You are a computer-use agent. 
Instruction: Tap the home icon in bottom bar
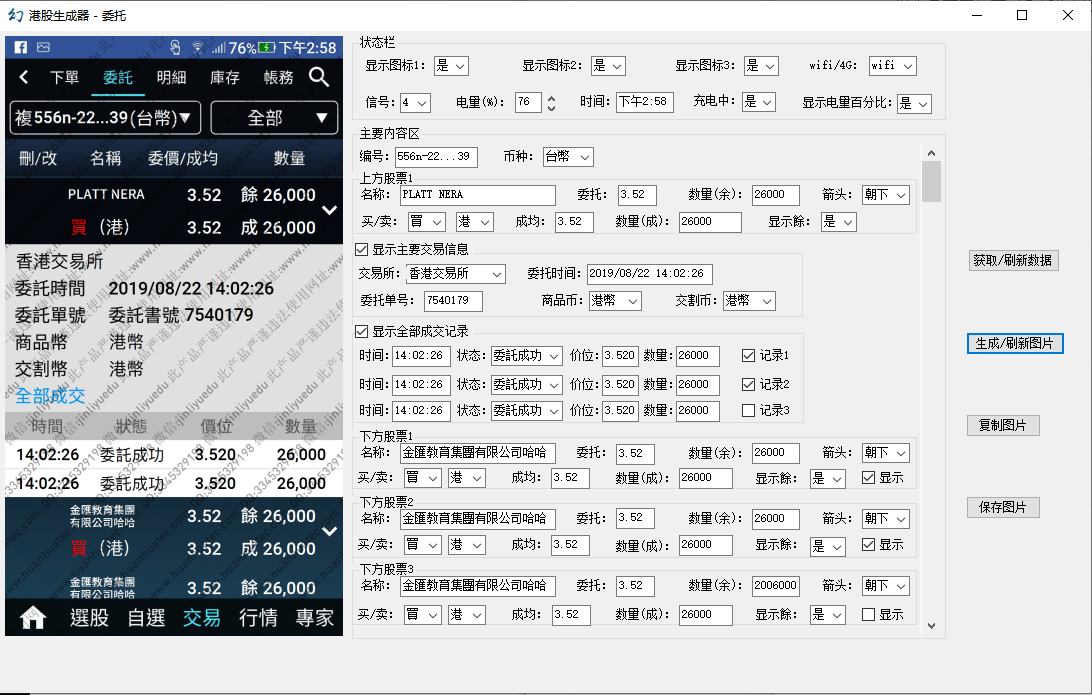33,618
